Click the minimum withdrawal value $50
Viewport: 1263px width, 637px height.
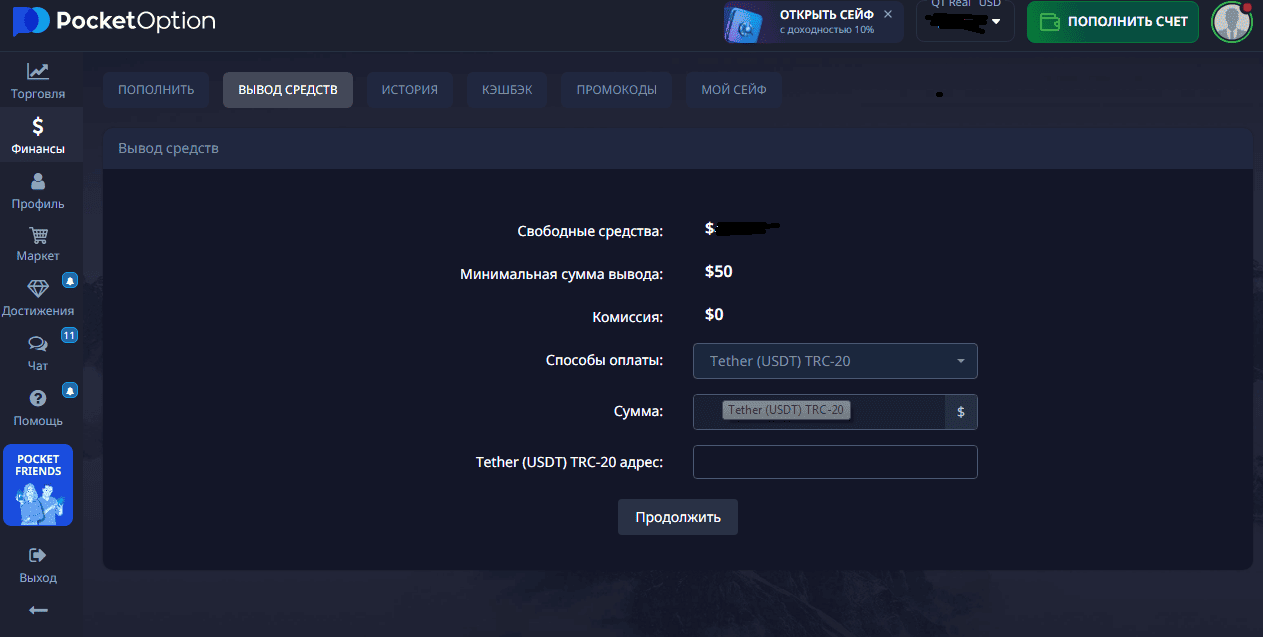[x=719, y=271]
